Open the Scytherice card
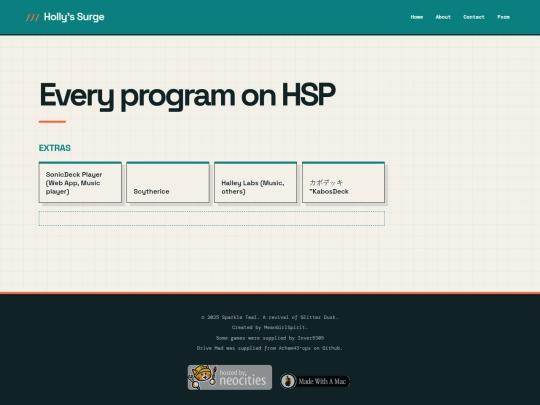 [168, 183]
